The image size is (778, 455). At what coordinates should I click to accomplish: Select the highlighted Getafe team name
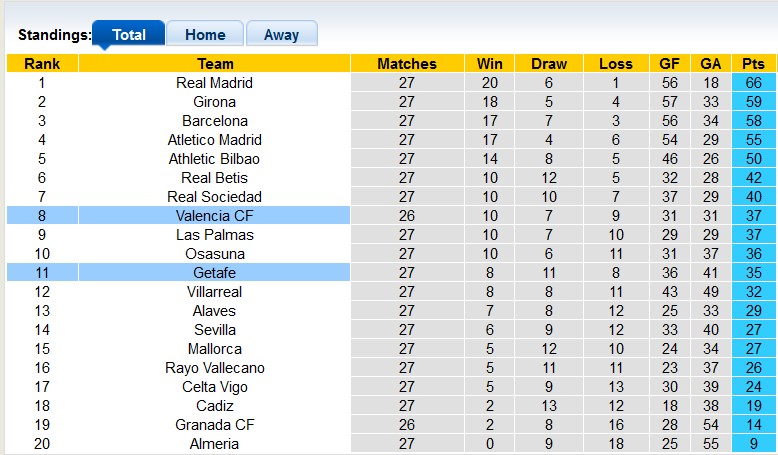click(214, 273)
